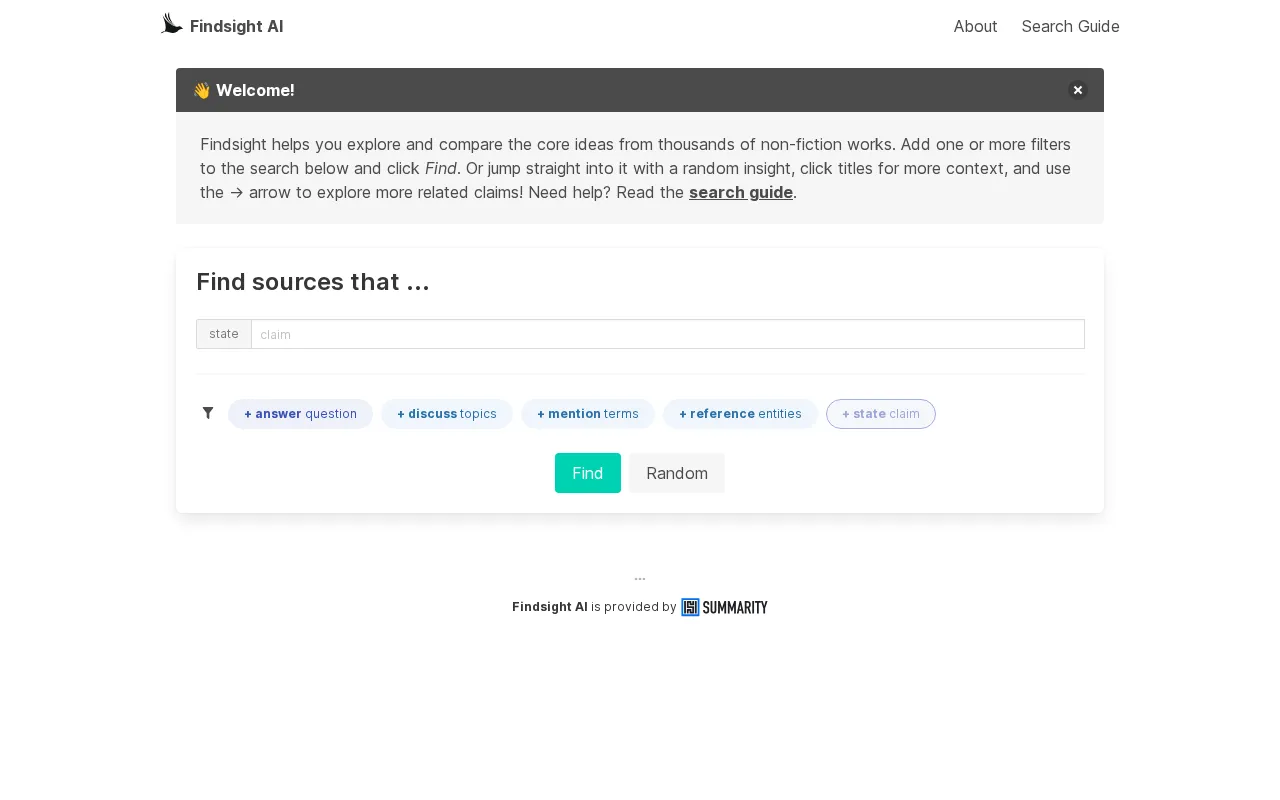
Task: Add a 'mention terms' filter
Action: pos(588,414)
